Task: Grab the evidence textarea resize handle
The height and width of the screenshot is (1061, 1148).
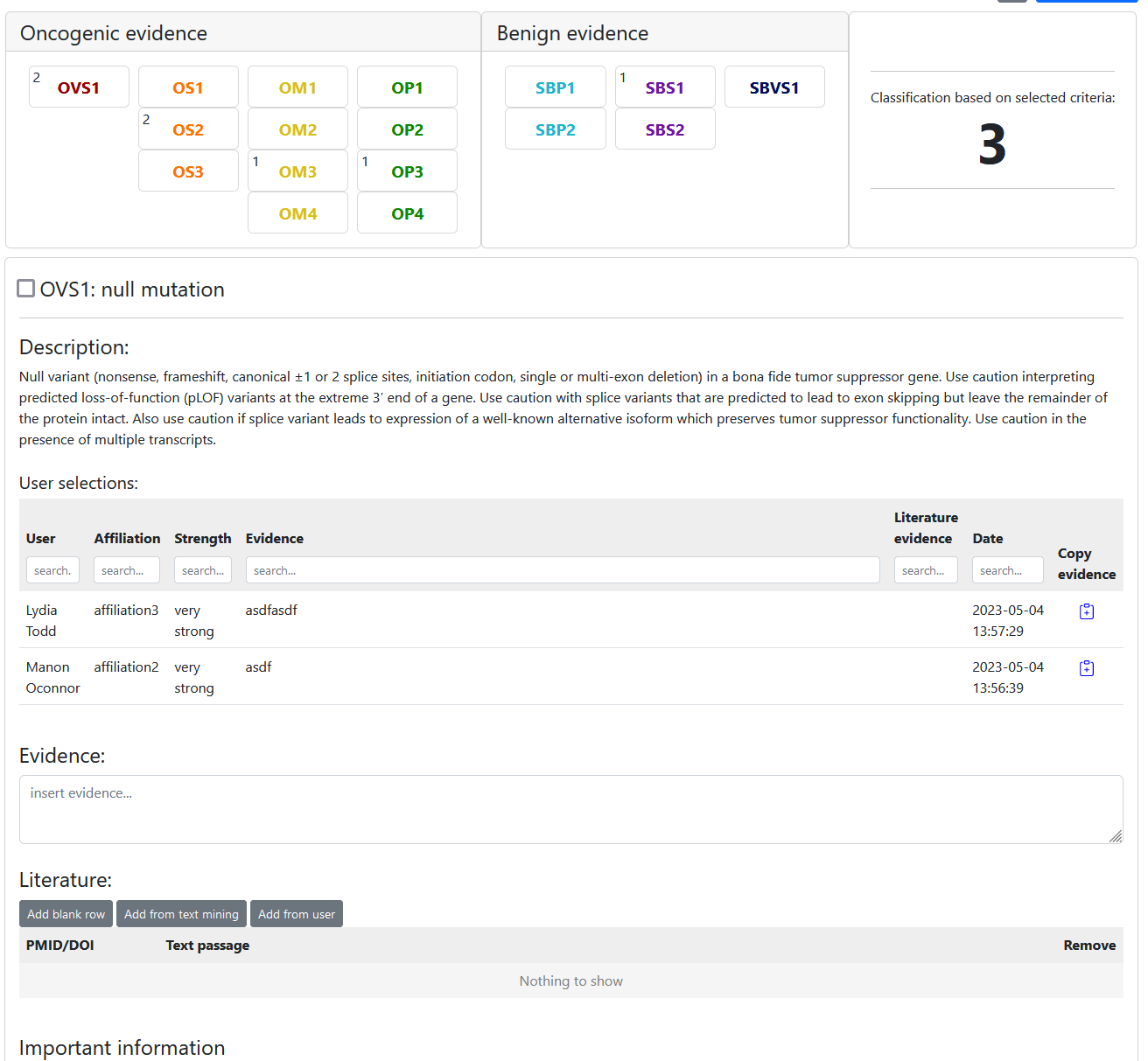Action: click(x=1116, y=837)
